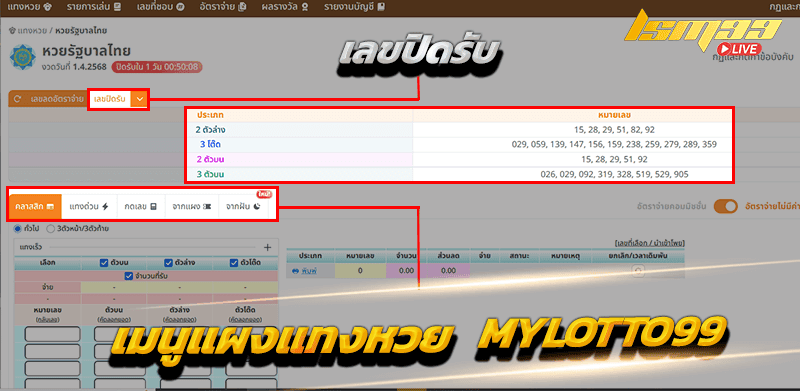Viewport: 800px width, 391px height.
Task: Uncheck the ตัวบน checkbox
Action: click(104, 263)
